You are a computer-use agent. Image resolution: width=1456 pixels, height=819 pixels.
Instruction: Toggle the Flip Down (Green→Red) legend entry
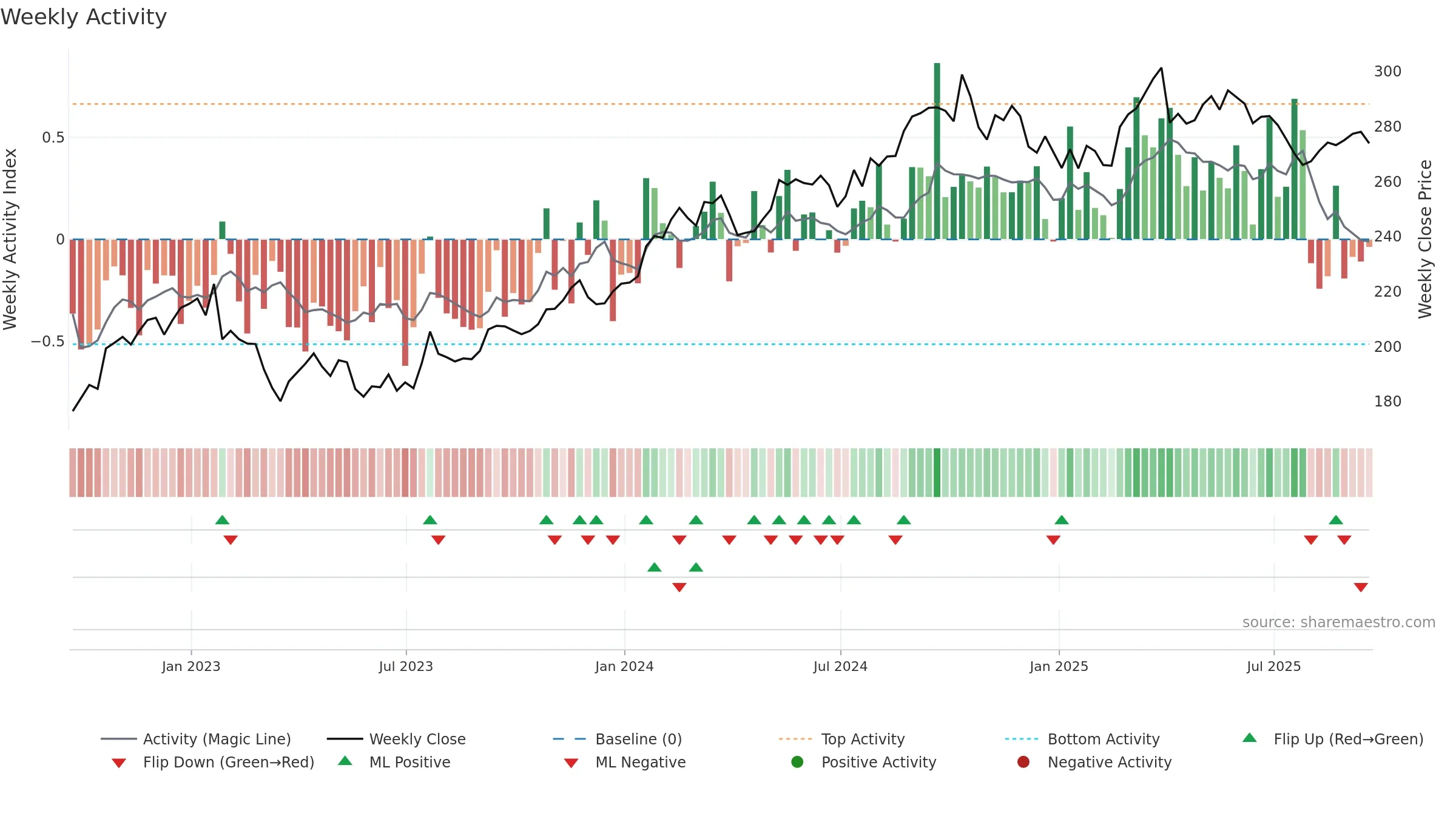213,762
